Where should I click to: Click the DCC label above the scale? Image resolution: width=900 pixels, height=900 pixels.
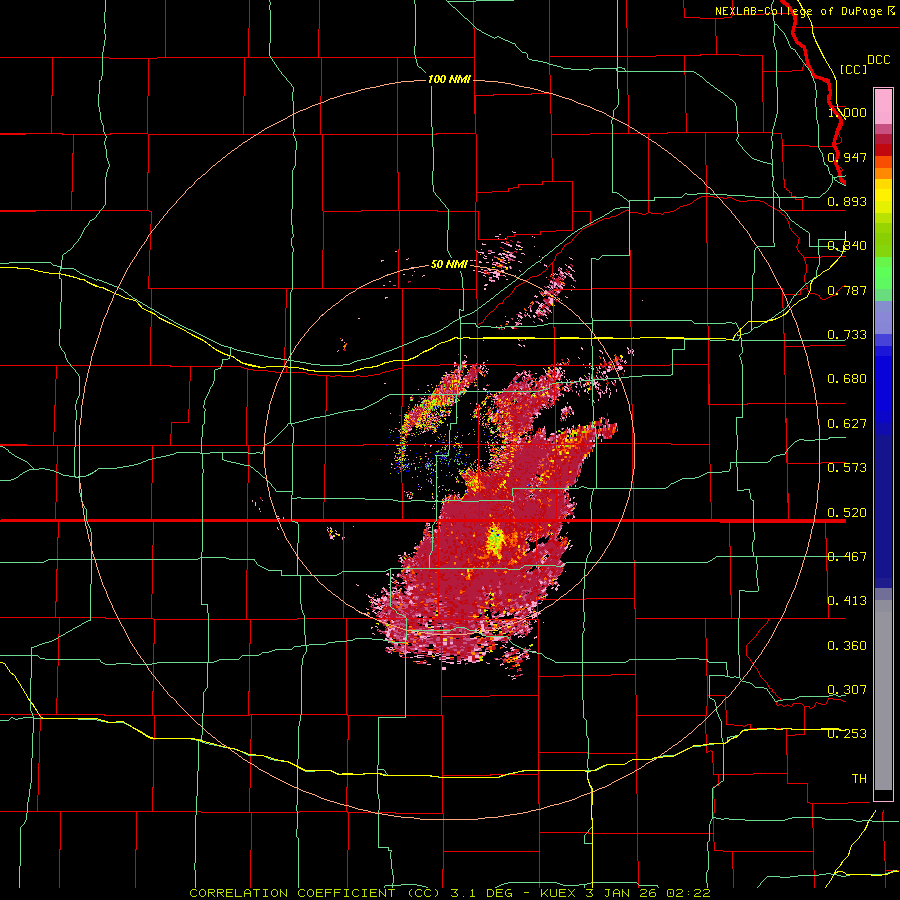pyautogui.click(x=879, y=60)
